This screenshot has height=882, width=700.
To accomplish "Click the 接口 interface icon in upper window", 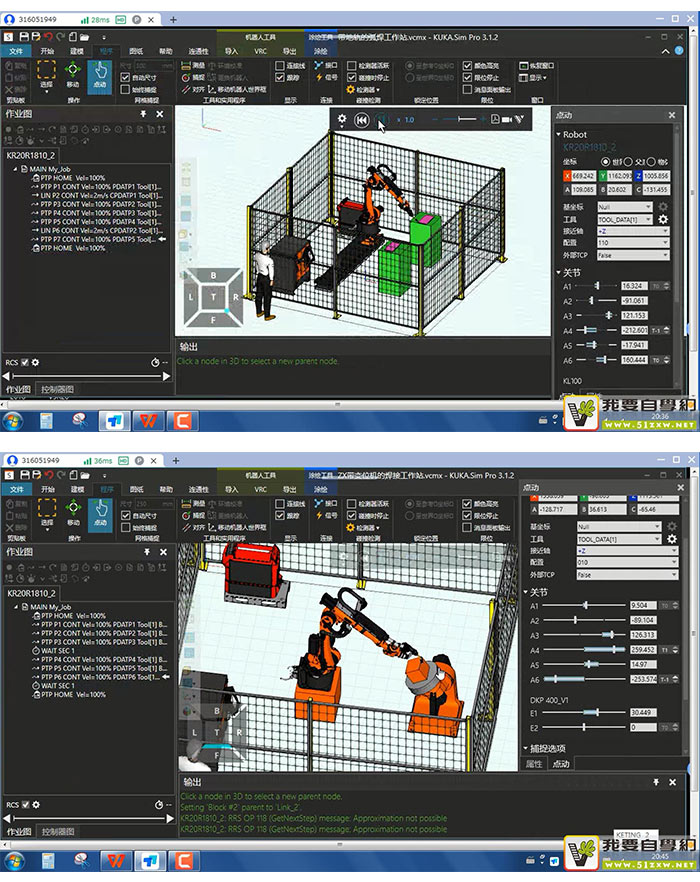I will [326, 65].
